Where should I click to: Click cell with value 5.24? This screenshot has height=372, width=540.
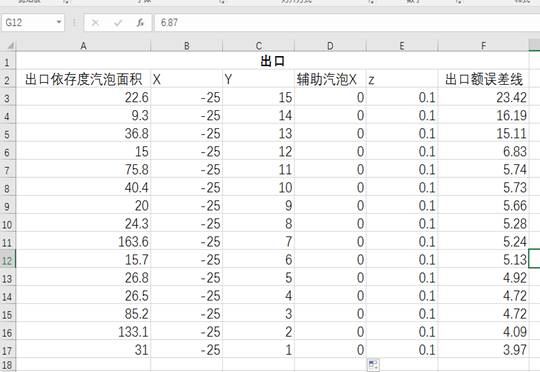484,241
